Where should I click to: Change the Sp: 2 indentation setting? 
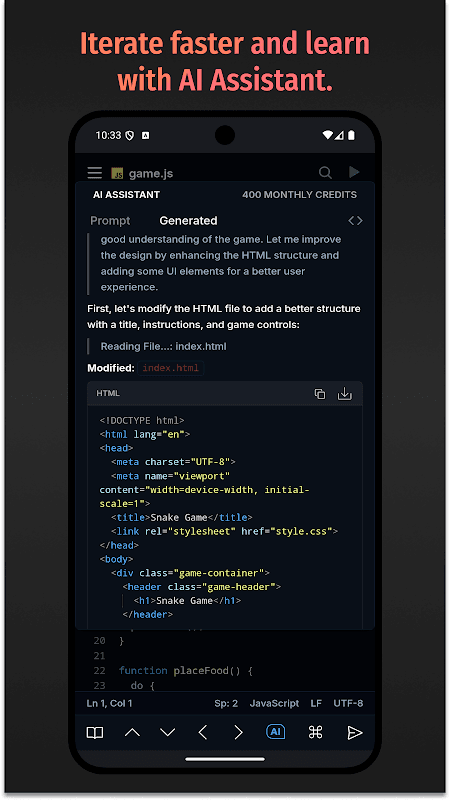(226, 703)
